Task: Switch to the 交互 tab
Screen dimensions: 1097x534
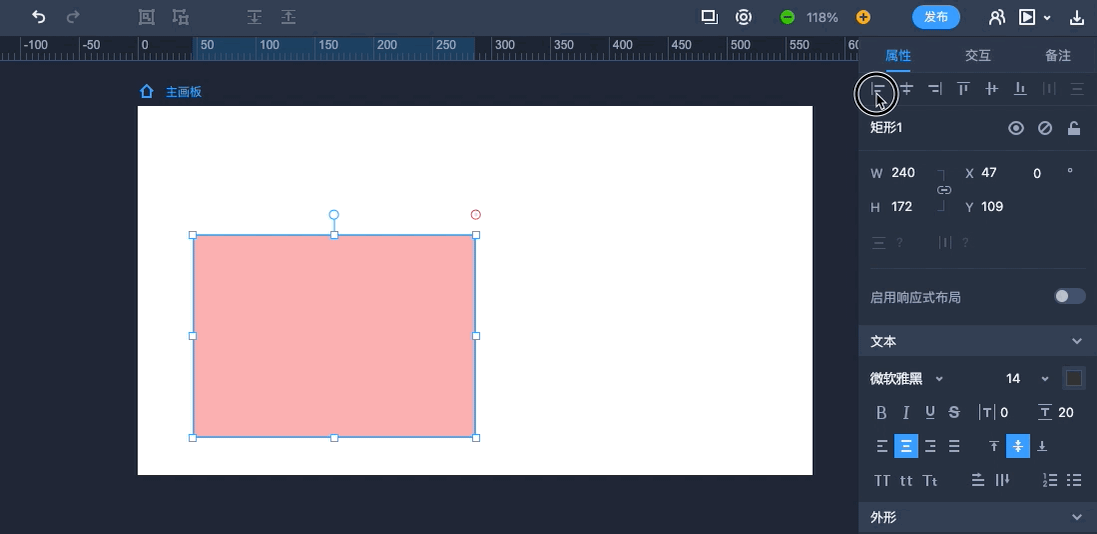Action: tap(977, 56)
